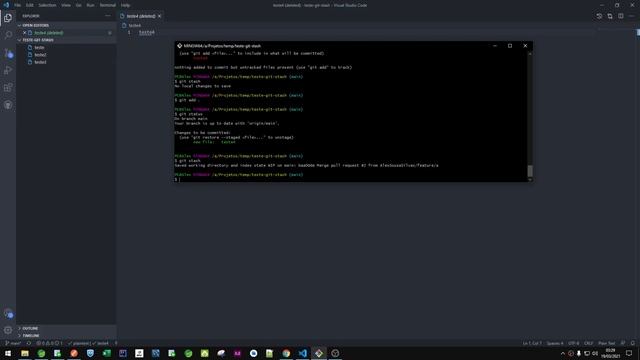Maximize the Git Bash window

click(510, 46)
